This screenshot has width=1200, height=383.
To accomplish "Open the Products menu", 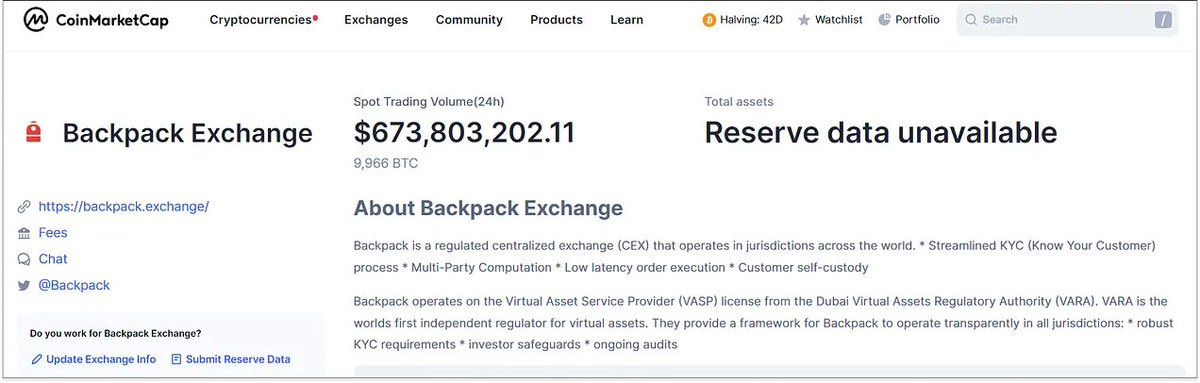I will click(x=556, y=20).
